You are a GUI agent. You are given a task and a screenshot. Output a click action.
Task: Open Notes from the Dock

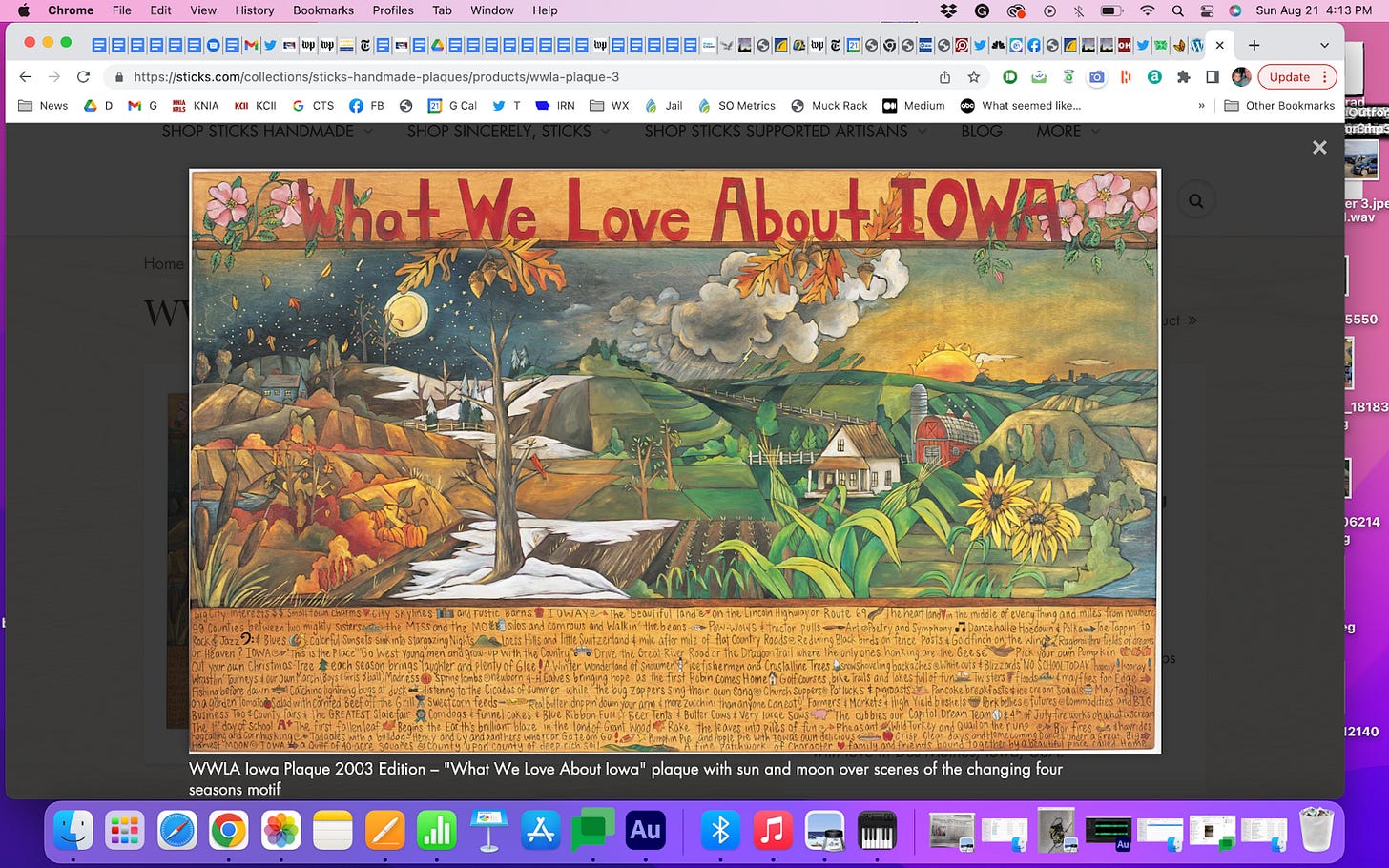(333, 831)
